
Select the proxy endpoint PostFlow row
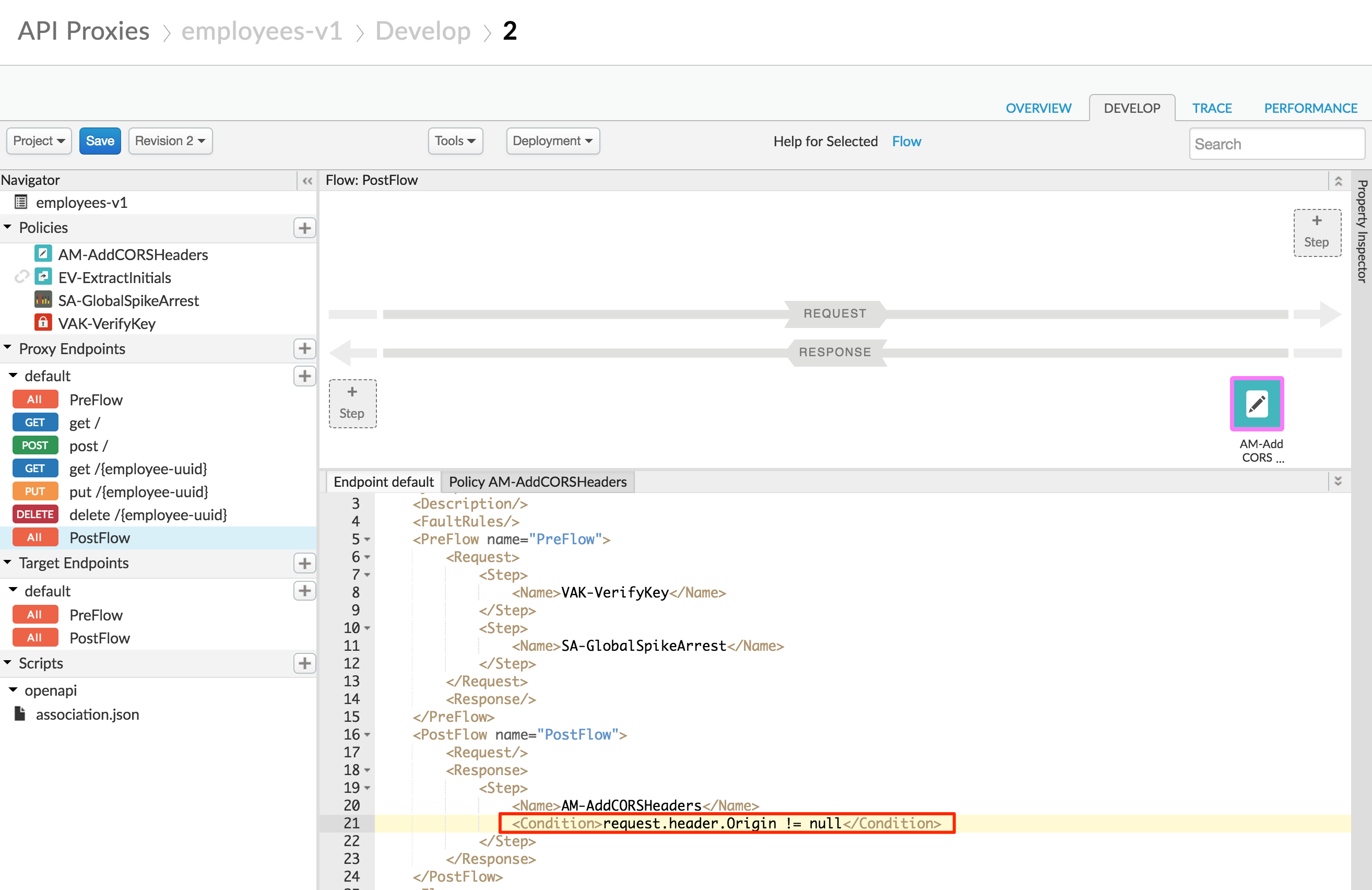[x=159, y=537]
